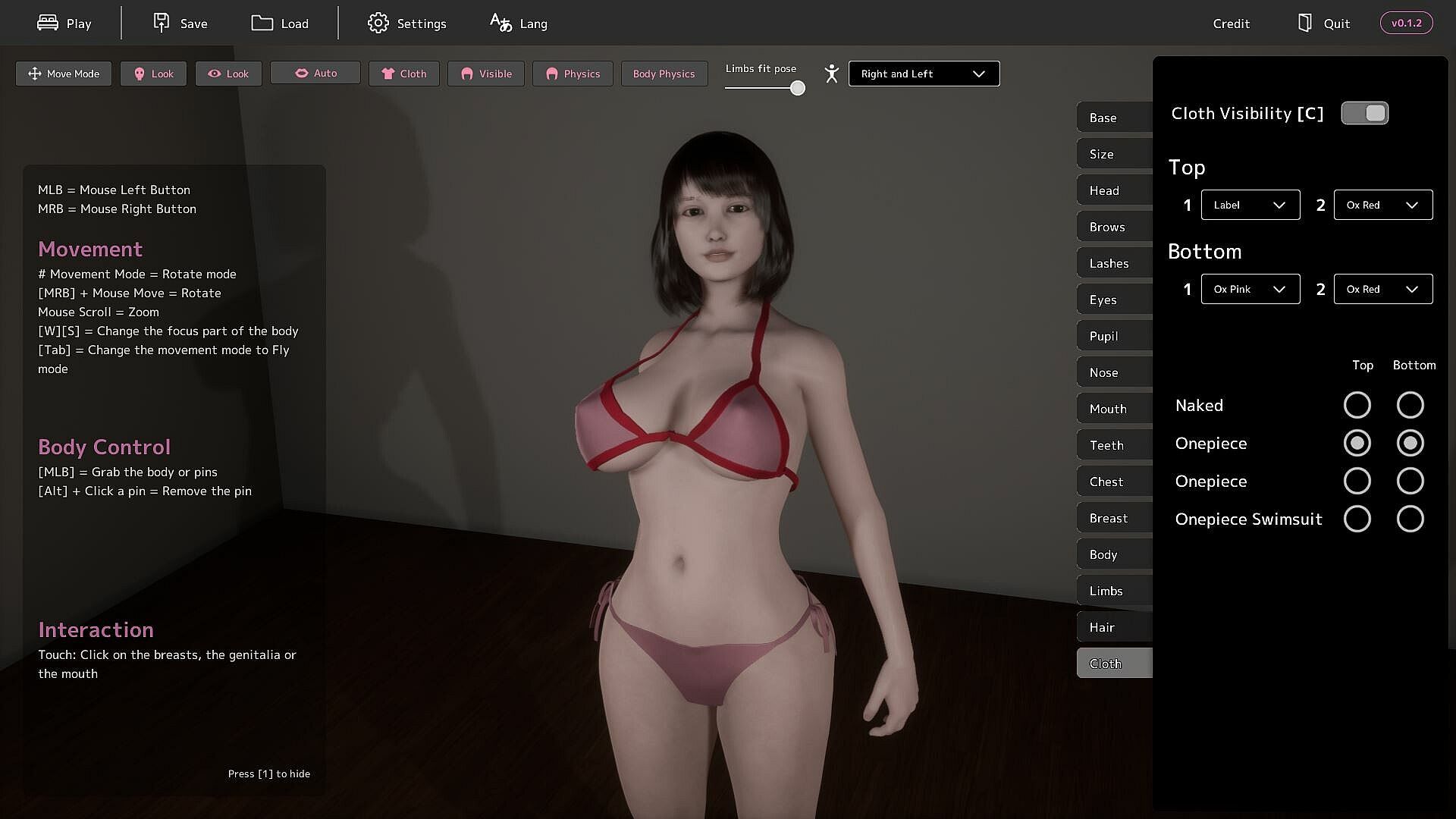Toggle Move Mode arrows icon

[x=34, y=74]
